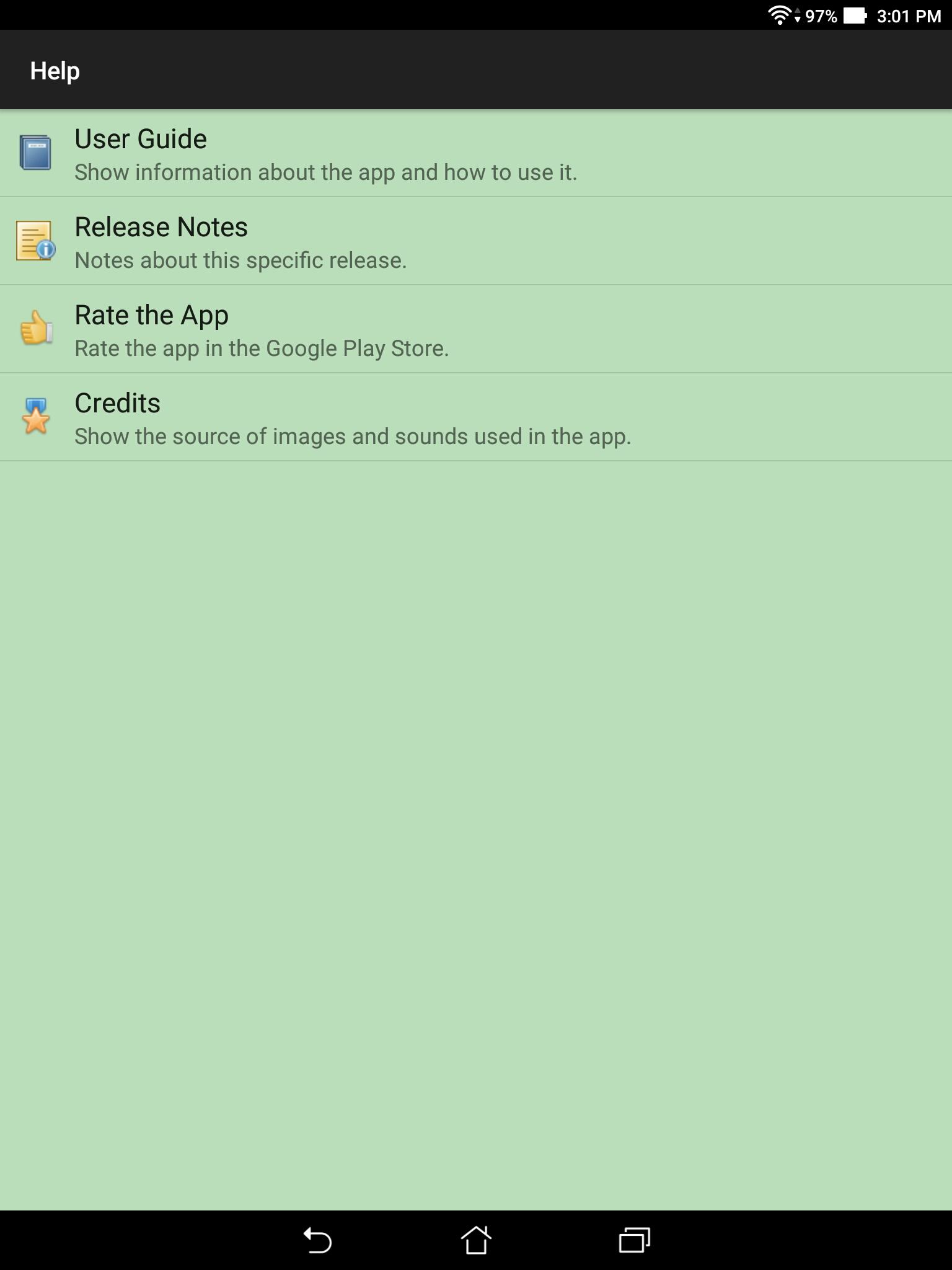Tap the recent apps navigation icon
This screenshot has height=1270, width=952.
(x=635, y=1240)
